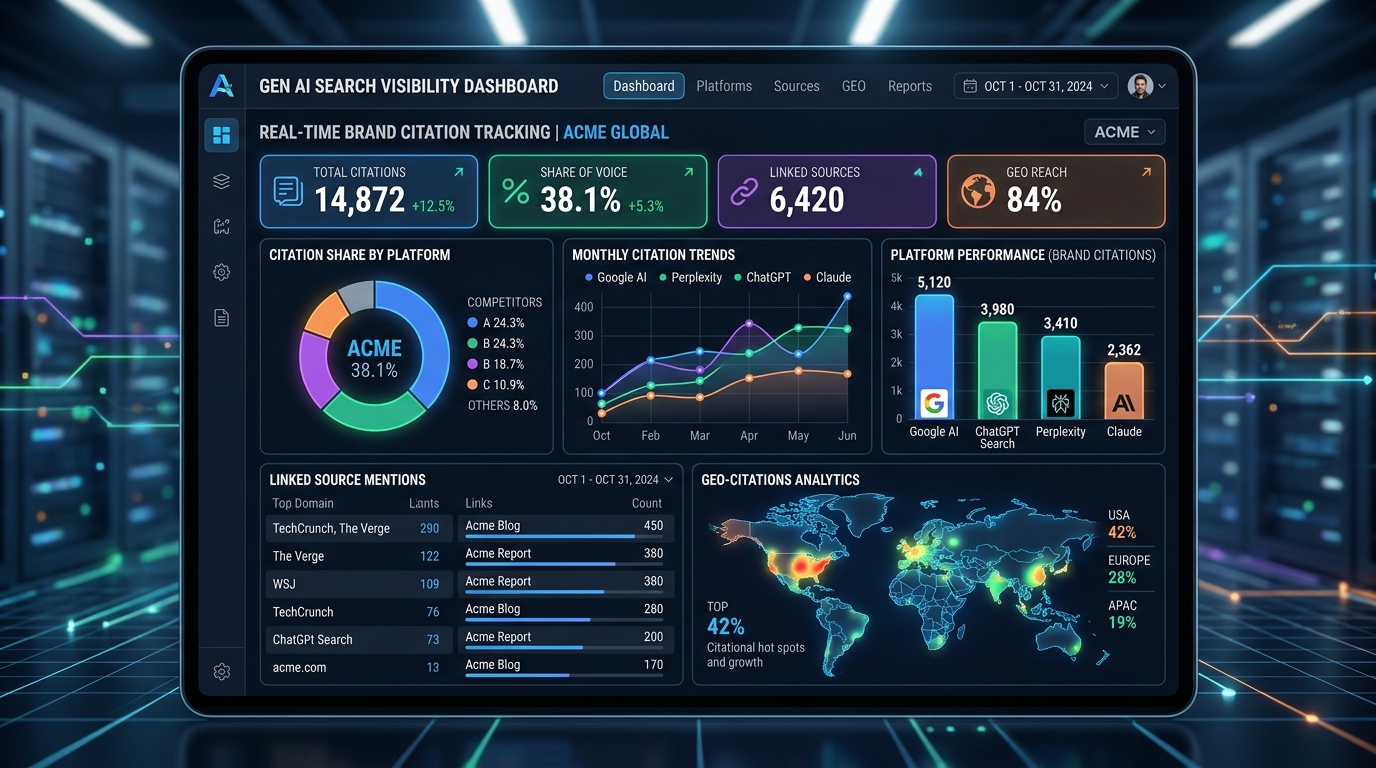Click the Google logo on the bar
Viewport: 1376px width, 768px height.
click(934, 403)
